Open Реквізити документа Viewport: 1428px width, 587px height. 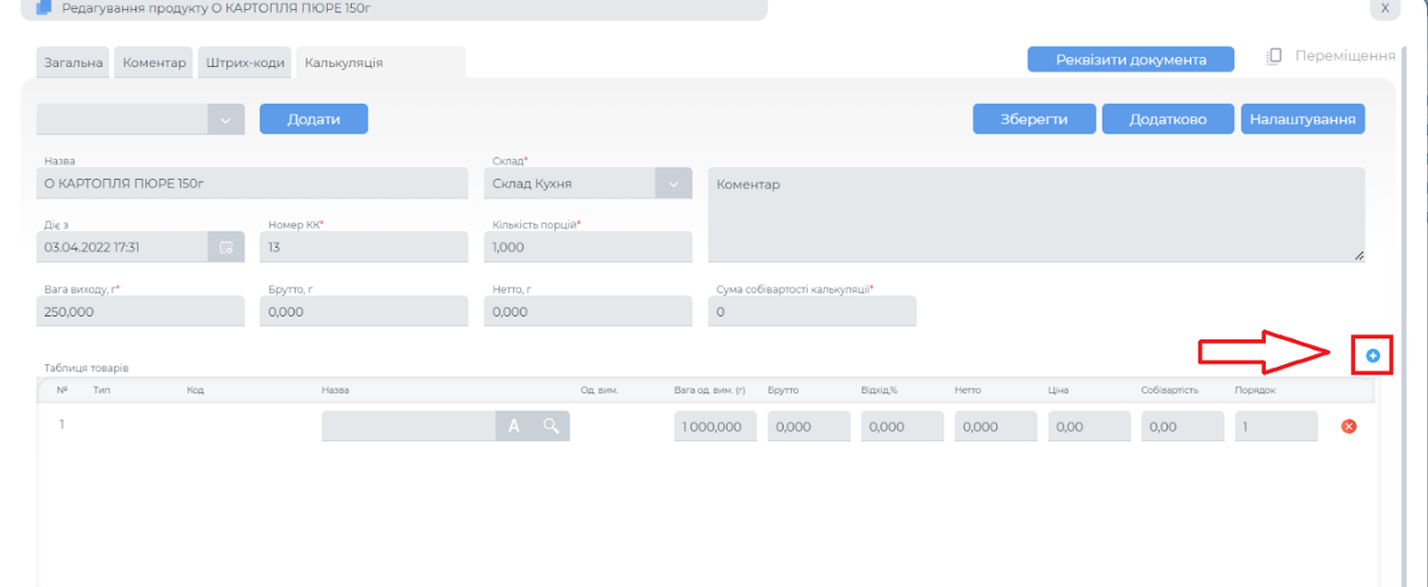tap(1130, 60)
